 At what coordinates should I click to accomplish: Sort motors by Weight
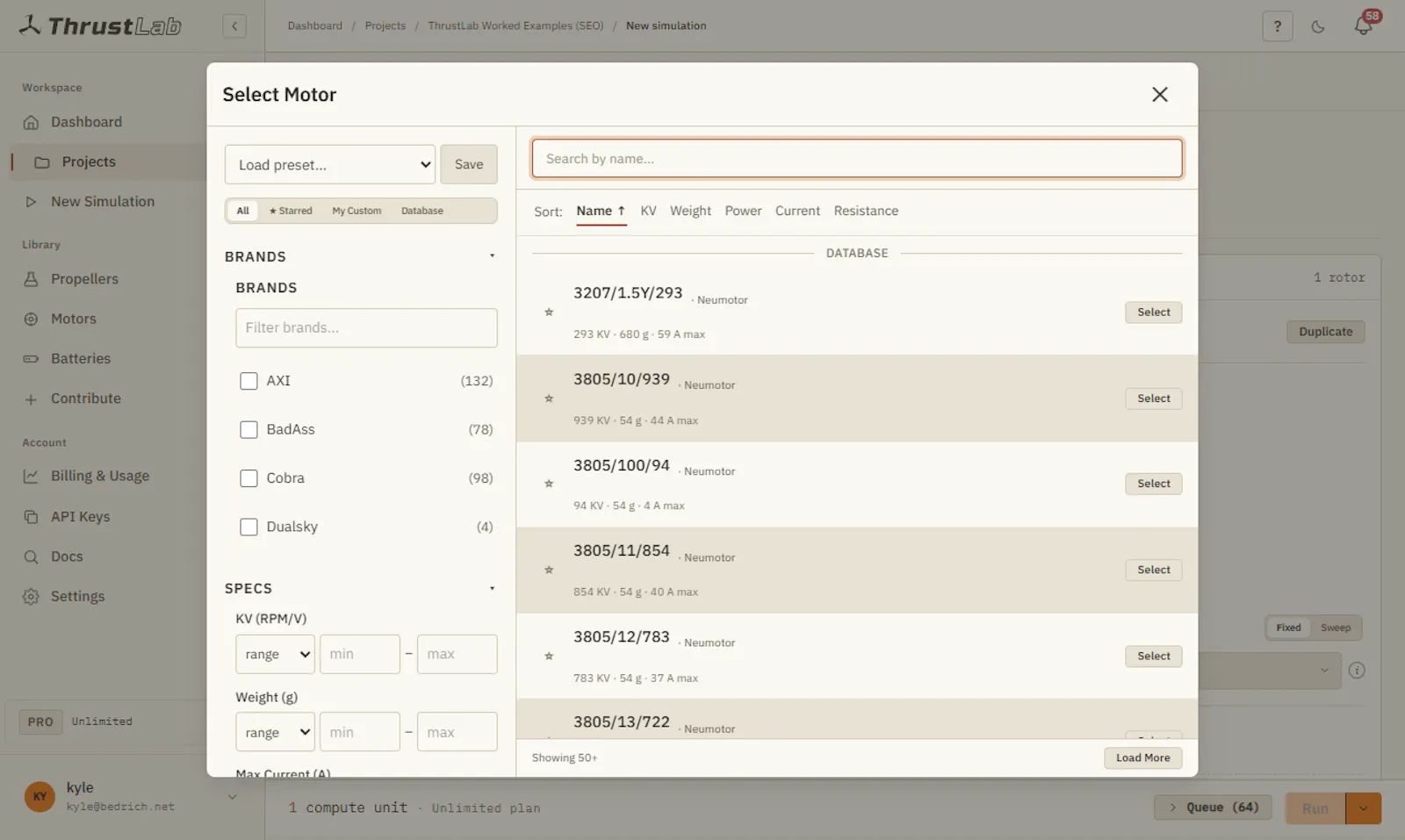pyautogui.click(x=690, y=211)
